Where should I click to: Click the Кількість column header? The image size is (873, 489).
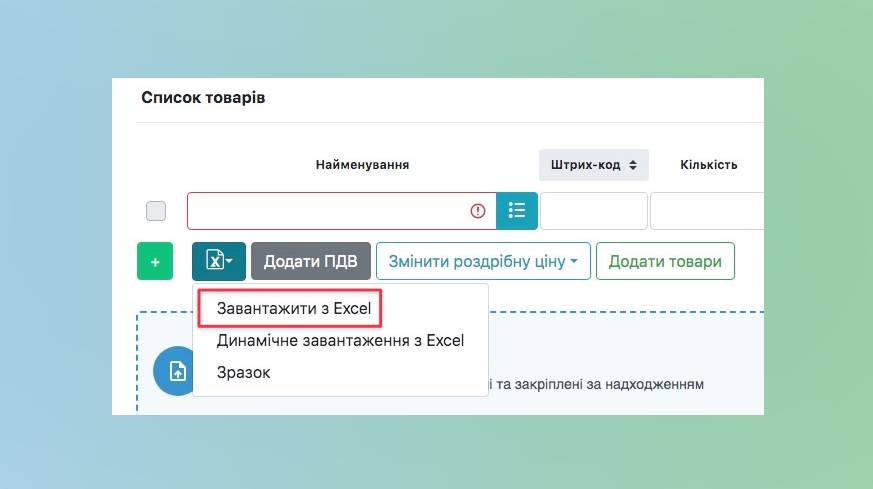pyautogui.click(x=708, y=164)
